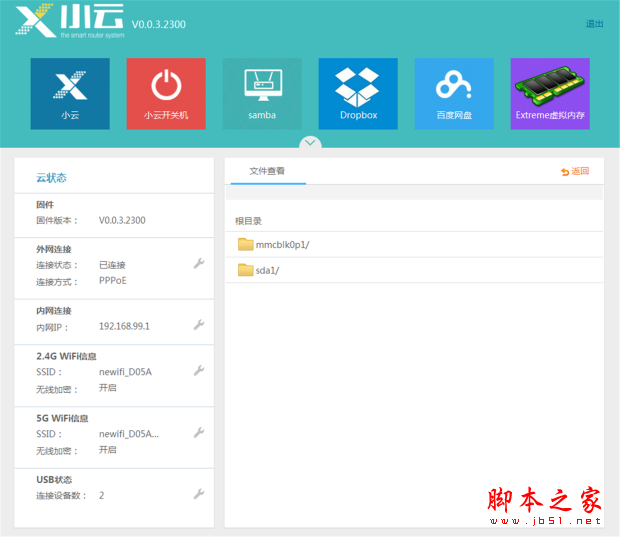
Task: Click the 返回 back link
Action: coord(575,171)
